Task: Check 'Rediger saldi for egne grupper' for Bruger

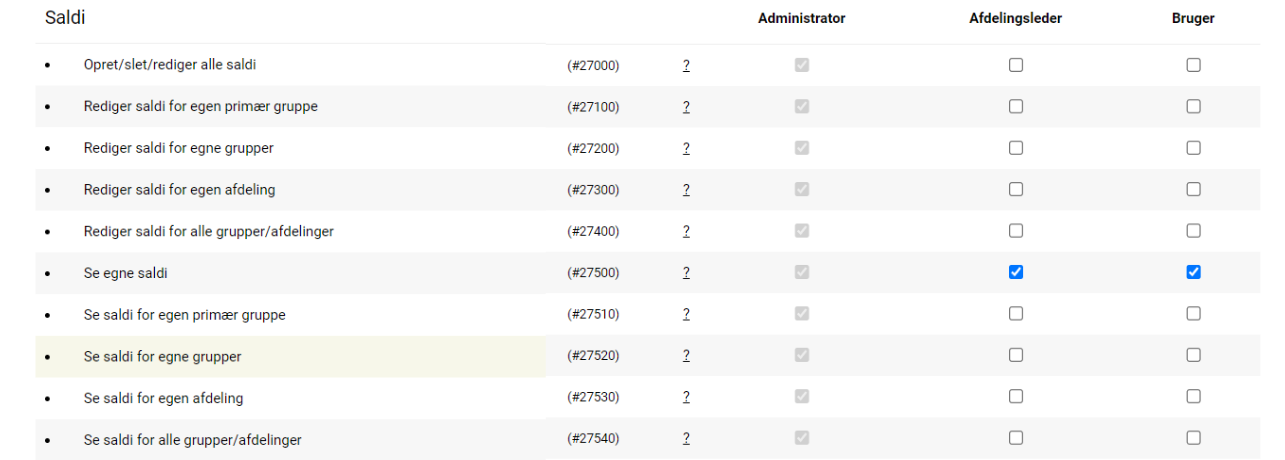Action: [x=1193, y=148]
